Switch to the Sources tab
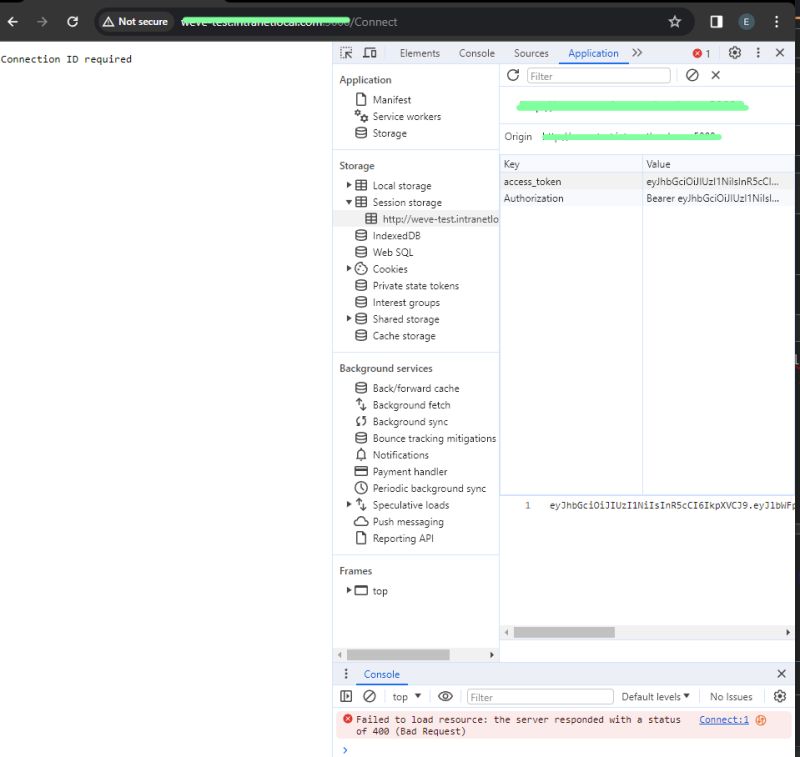Screen dimensions: 800x757 (x=531, y=53)
